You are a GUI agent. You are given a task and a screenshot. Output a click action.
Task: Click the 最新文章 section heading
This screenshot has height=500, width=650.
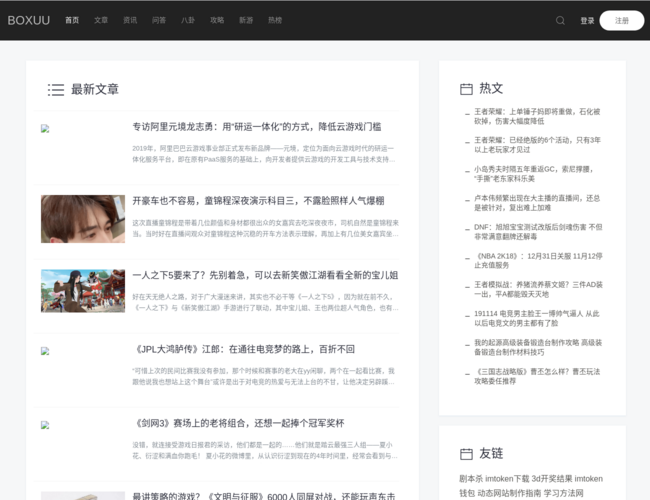(x=95, y=89)
